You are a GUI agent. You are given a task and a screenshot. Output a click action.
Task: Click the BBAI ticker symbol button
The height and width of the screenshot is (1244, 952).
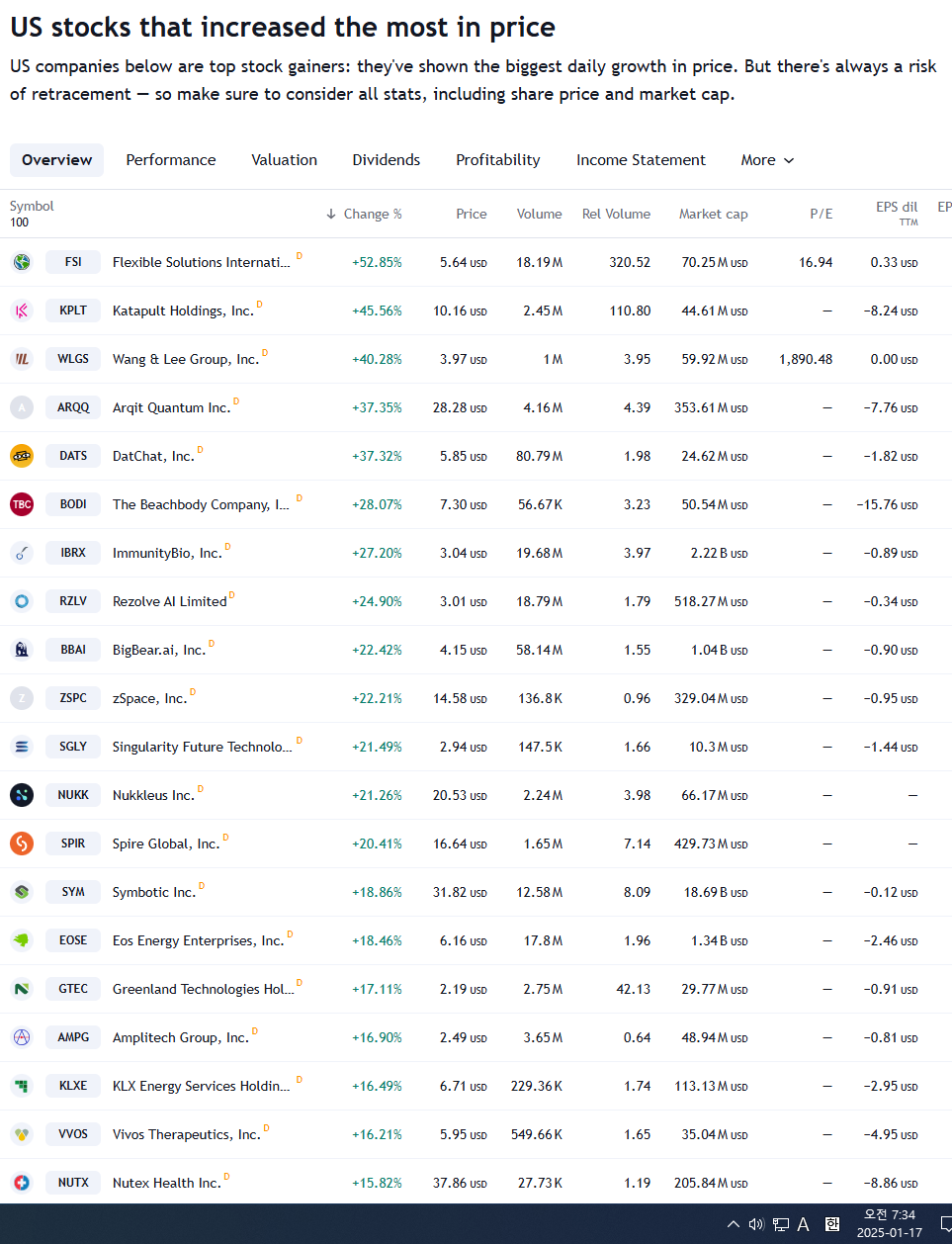73,650
